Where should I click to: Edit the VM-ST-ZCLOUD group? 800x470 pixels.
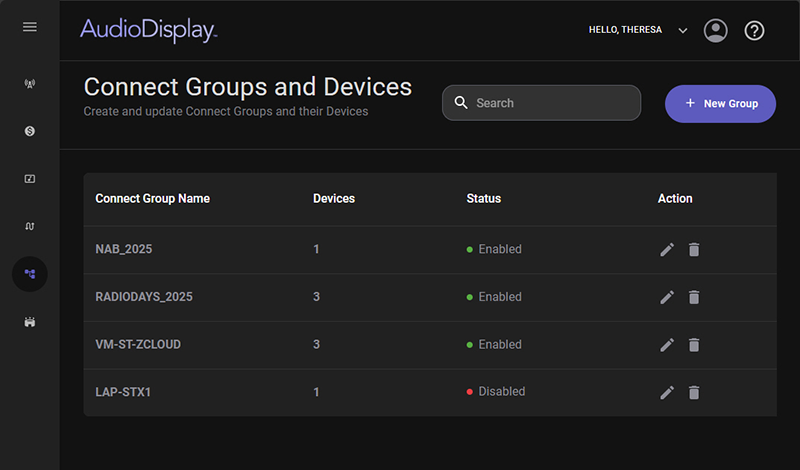[667, 345]
